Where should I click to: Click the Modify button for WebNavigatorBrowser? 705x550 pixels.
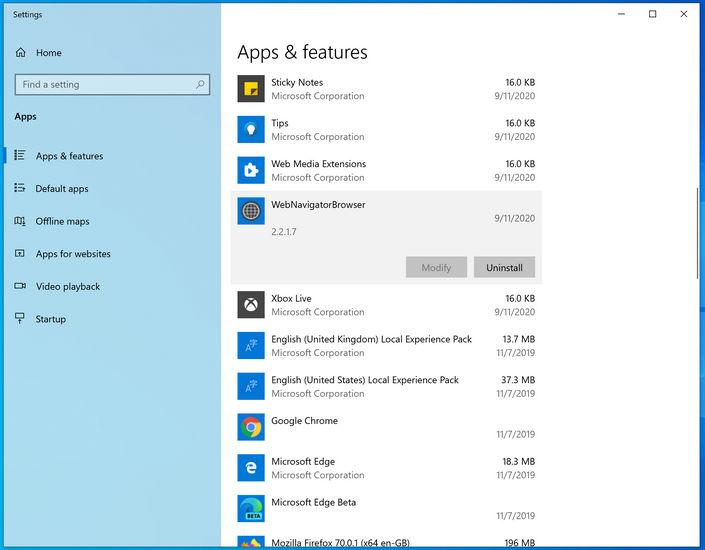coord(436,267)
